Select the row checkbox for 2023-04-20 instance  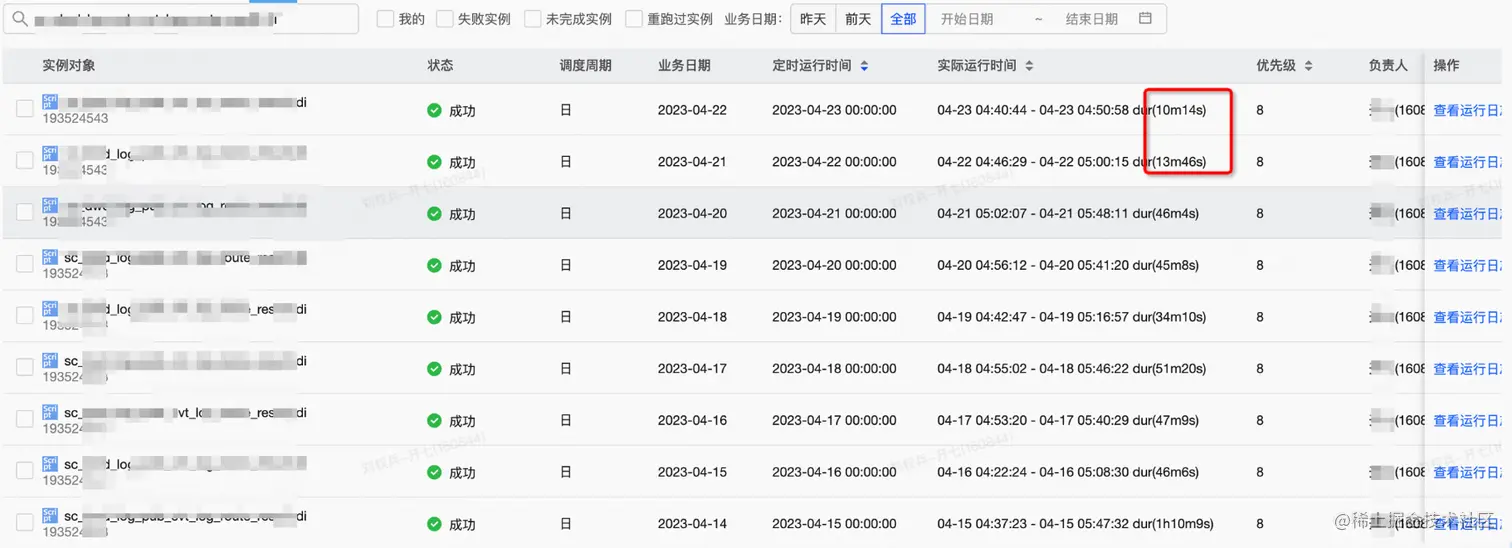point(24,212)
